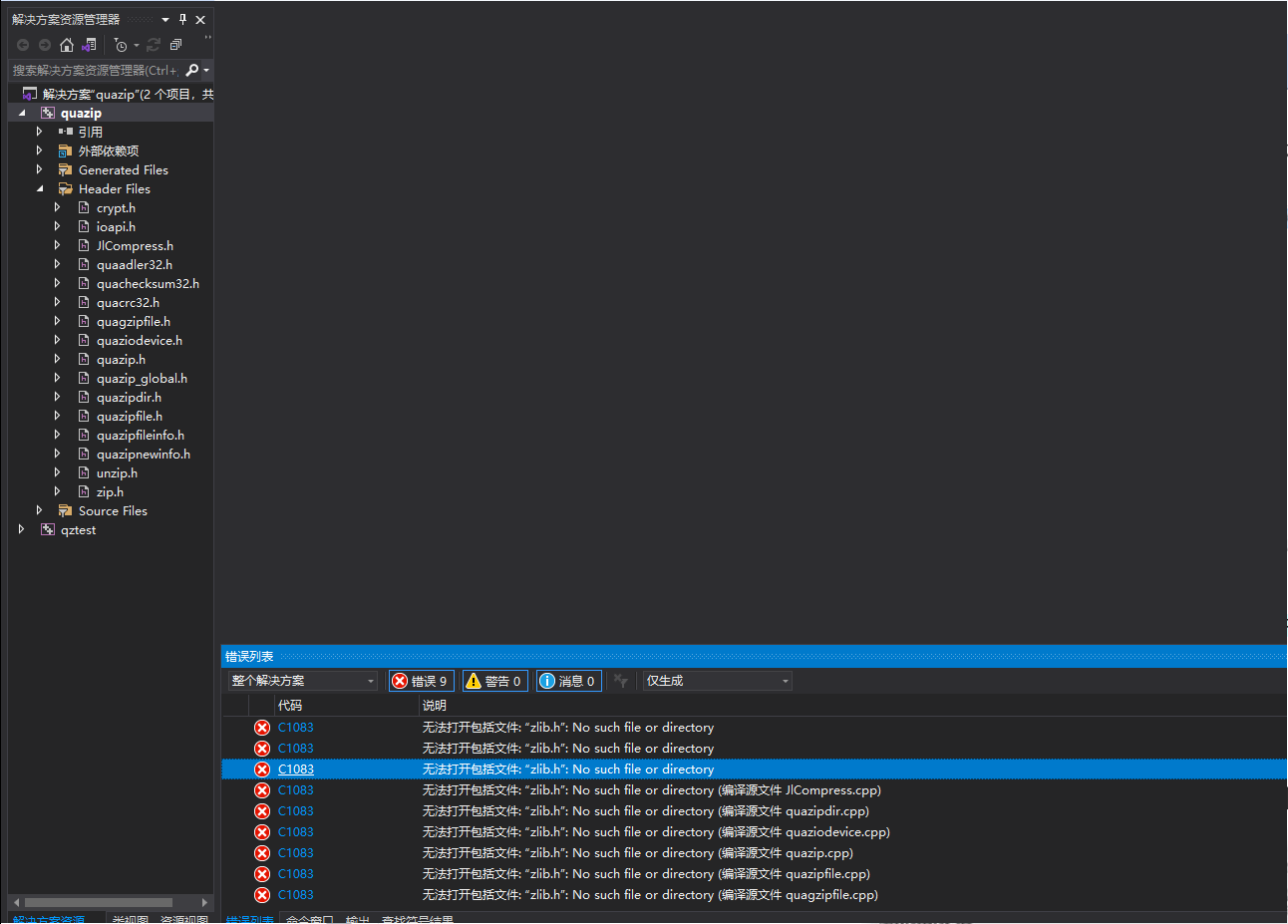Click the horizontal scrollbar right arrow
The height and width of the screenshot is (924, 1288).
[204, 902]
